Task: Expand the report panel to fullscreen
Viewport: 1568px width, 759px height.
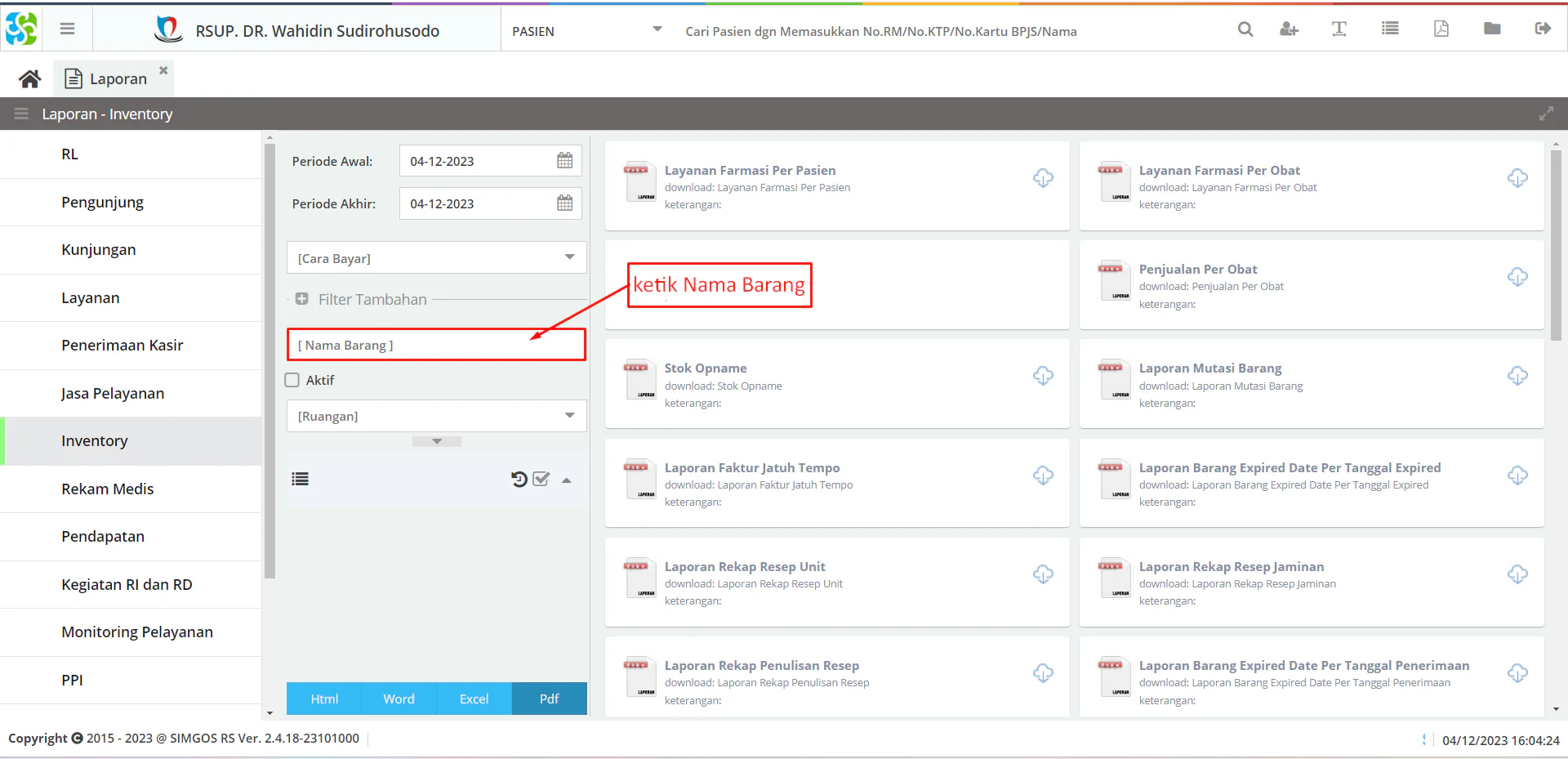Action: [x=1546, y=114]
